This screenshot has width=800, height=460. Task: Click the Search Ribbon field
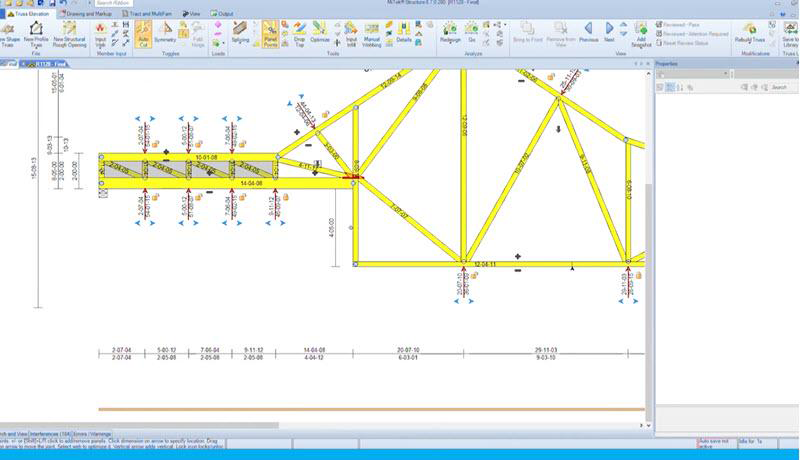pyautogui.click(x=114, y=3)
